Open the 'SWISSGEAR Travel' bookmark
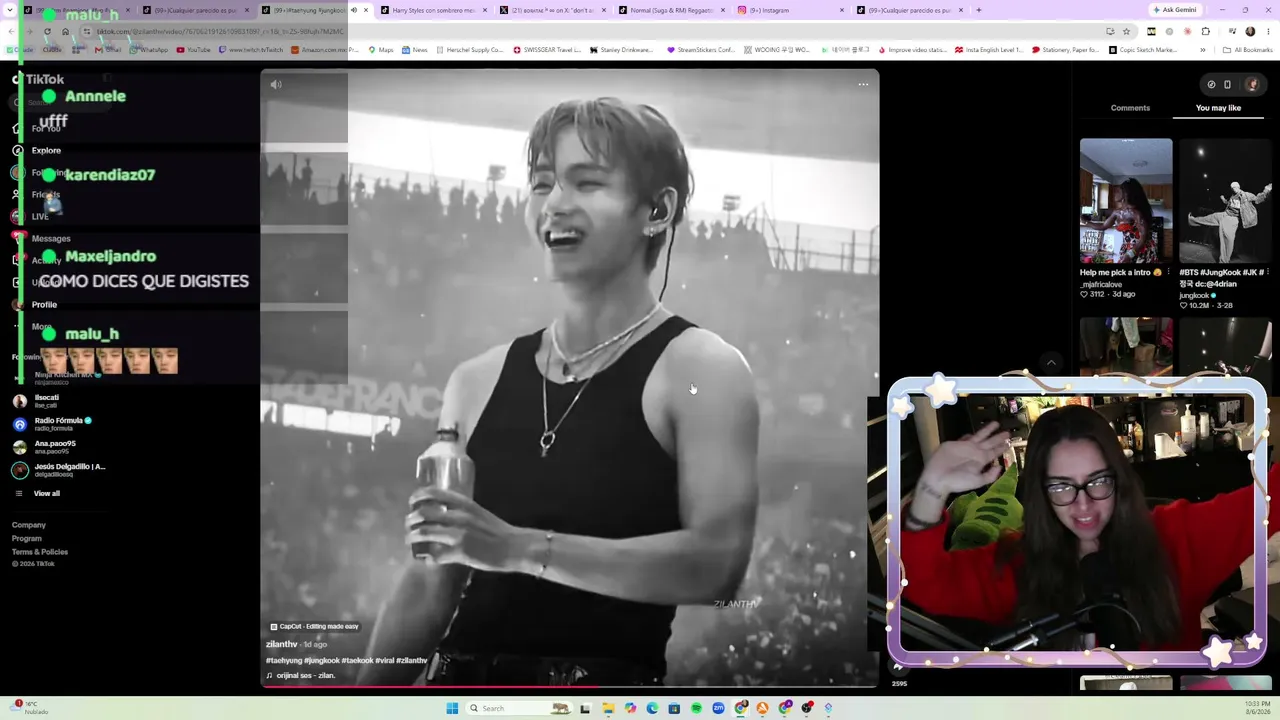 tap(547, 50)
